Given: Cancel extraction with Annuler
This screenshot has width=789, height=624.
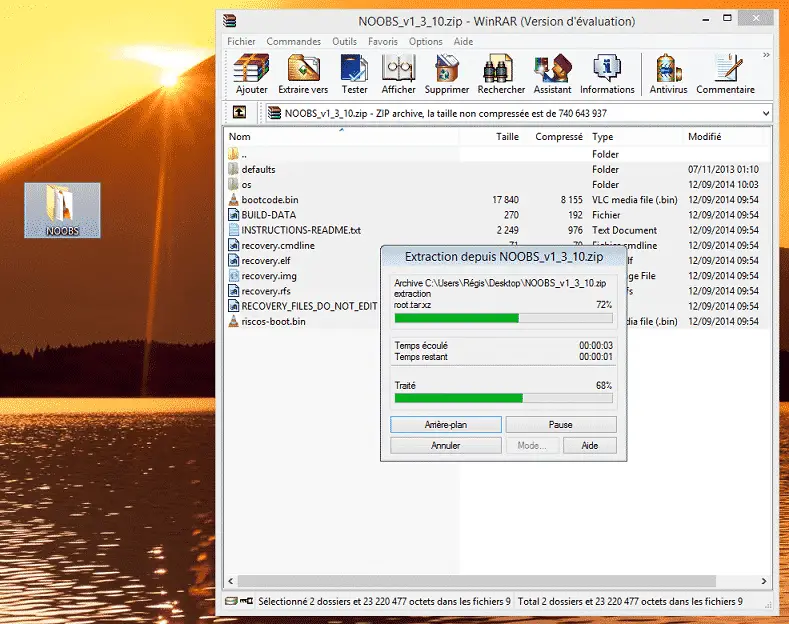Looking at the screenshot, I should (446, 445).
